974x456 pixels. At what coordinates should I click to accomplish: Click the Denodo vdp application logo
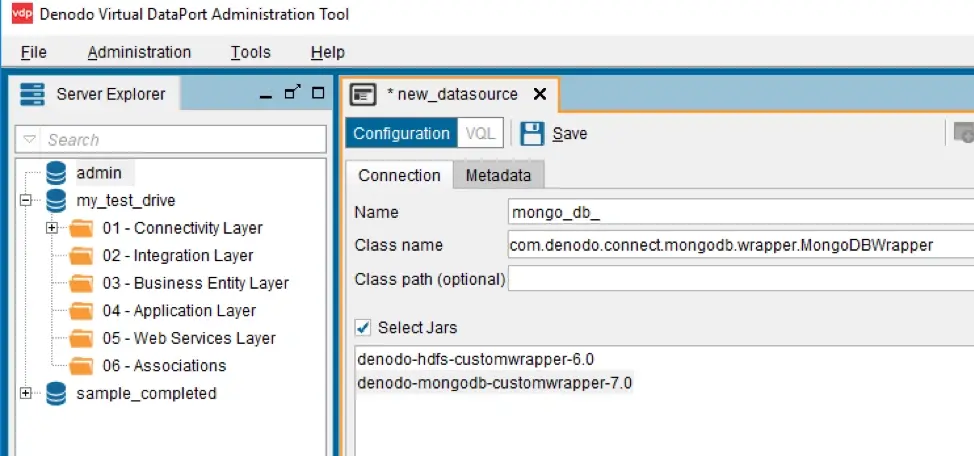[x=22, y=13]
